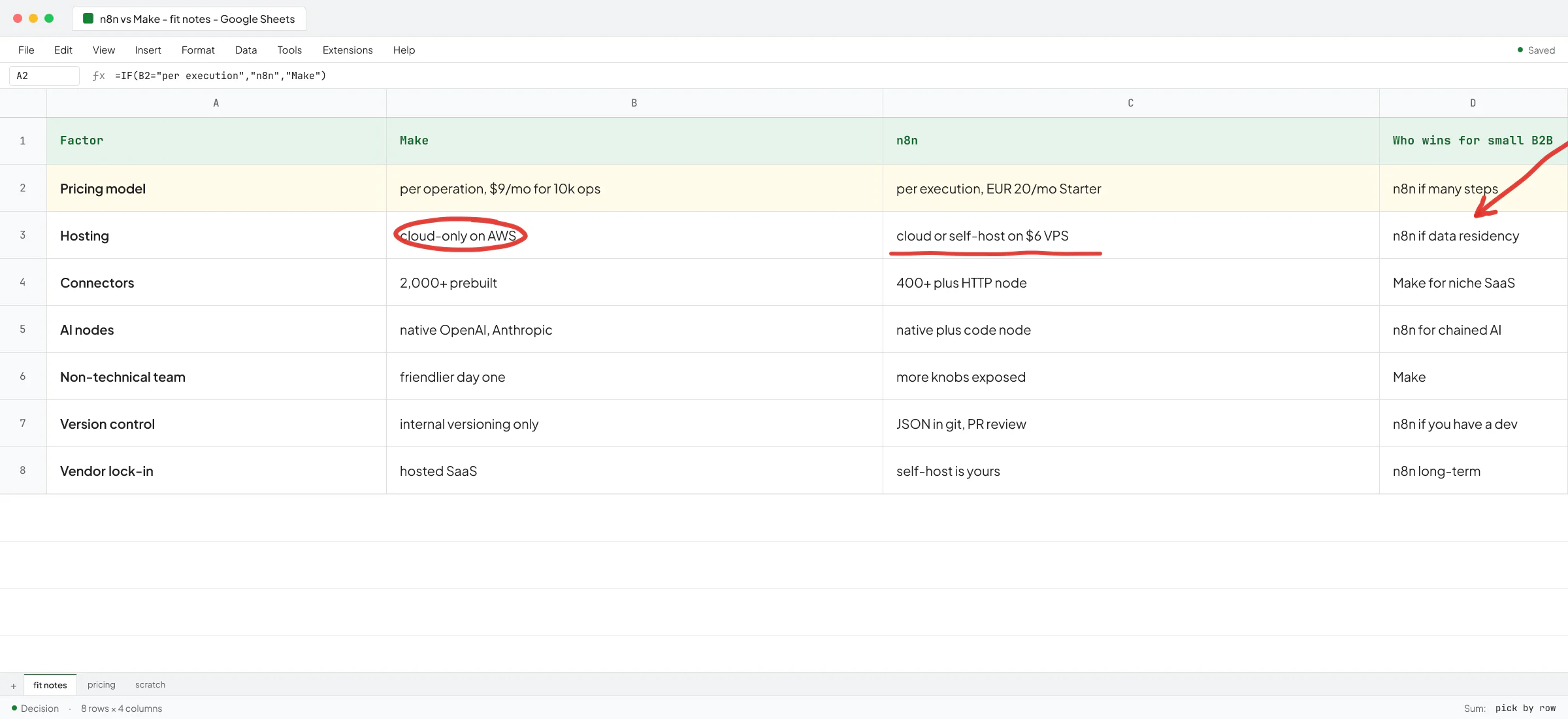Open the File menu

26,50
